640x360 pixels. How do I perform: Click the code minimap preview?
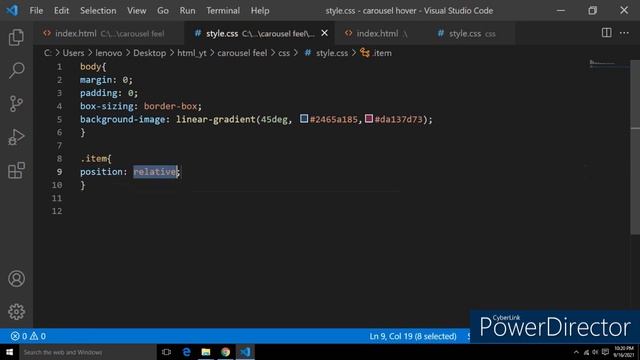pyautogui.click(x=602, y=63)
